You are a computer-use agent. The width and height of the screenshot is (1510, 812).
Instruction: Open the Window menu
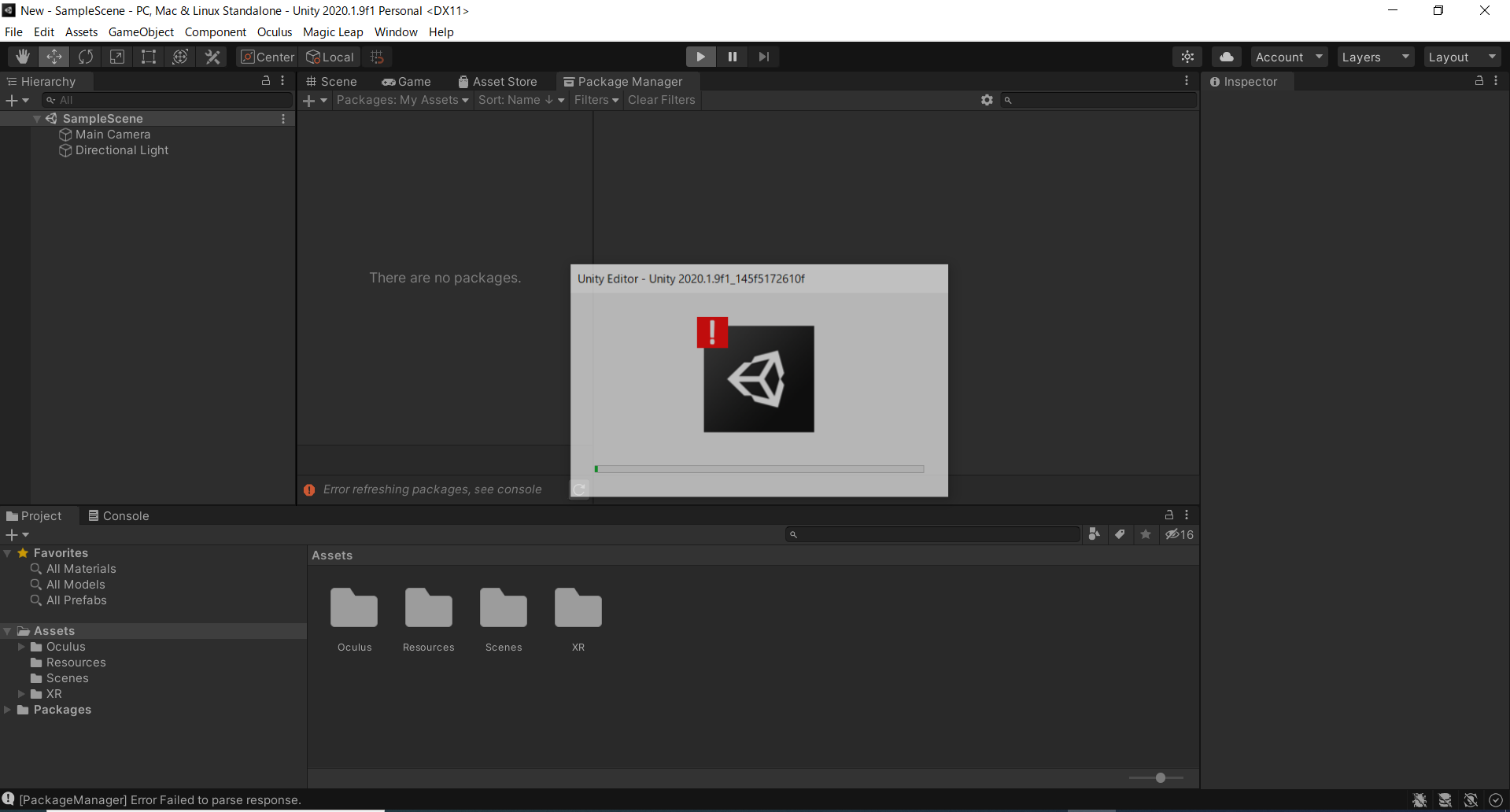396,32
